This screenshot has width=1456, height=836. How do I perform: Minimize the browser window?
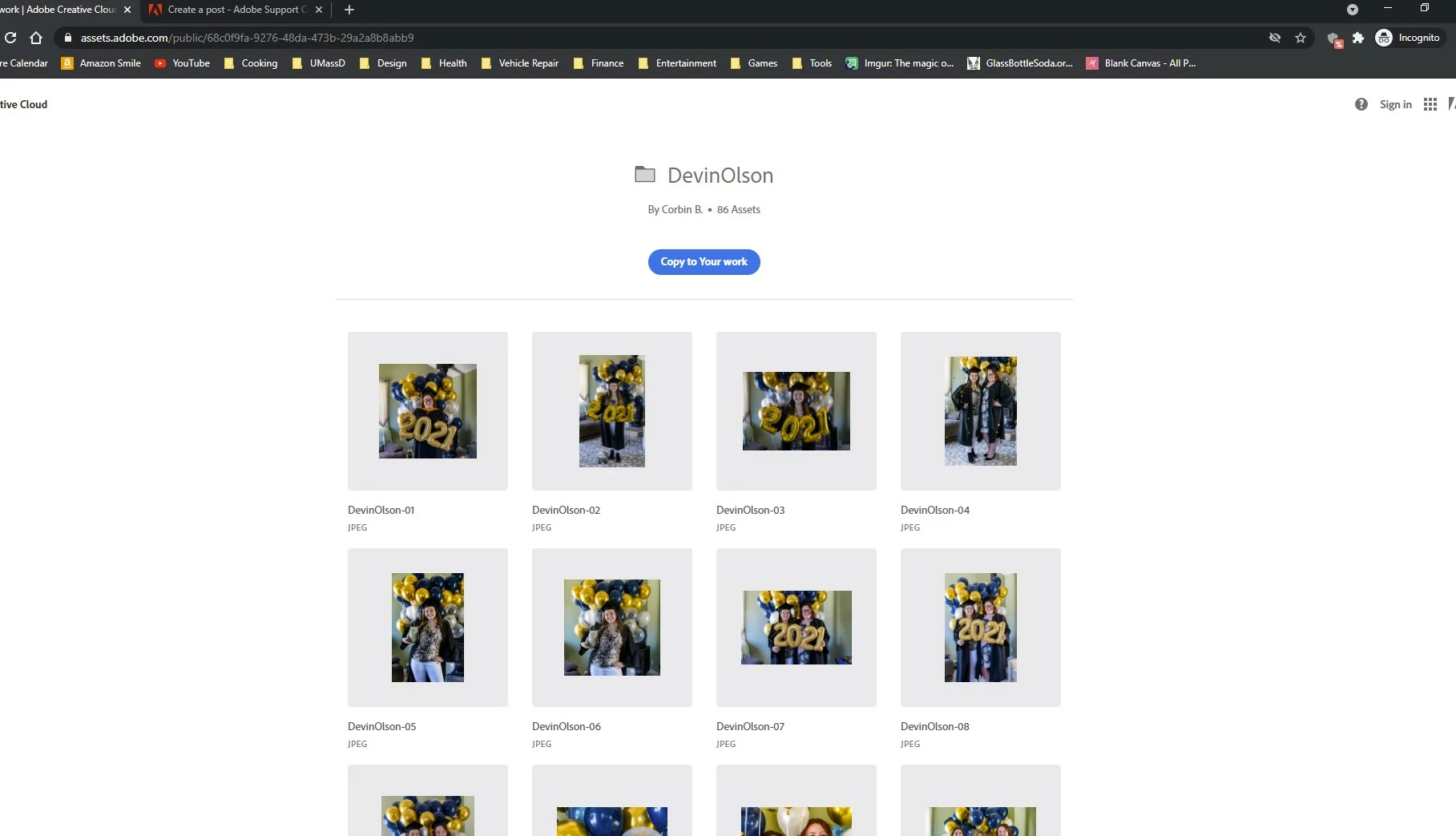pyautogui.click(x=1388, y=8)
